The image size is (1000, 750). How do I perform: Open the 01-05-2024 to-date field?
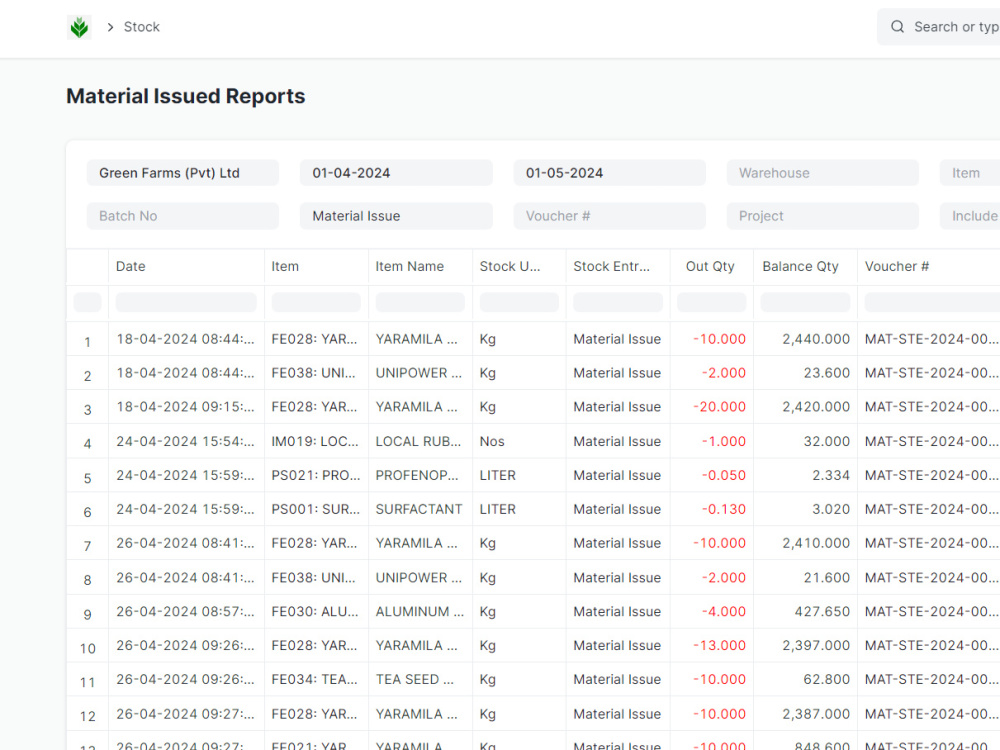609,173
